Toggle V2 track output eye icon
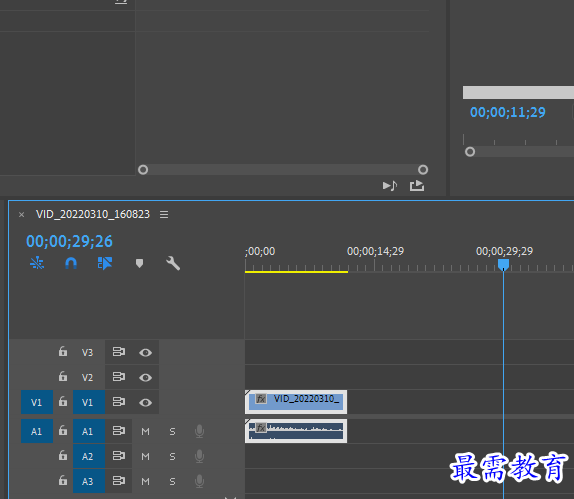The height and width of the screenshot is (499, 574). (x=145, y=377)
